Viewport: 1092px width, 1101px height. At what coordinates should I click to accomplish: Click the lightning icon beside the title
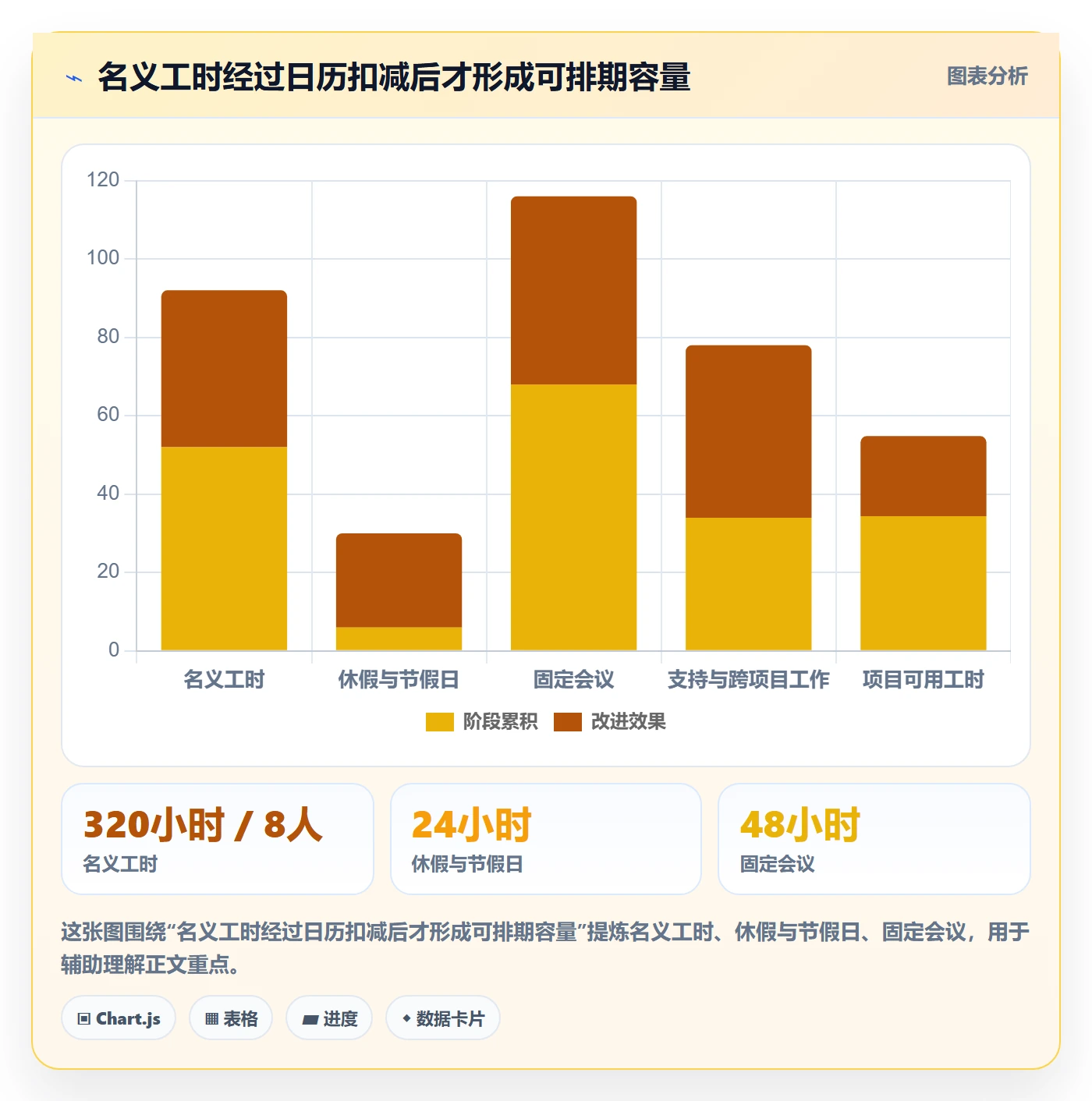(x=74, y=78)
